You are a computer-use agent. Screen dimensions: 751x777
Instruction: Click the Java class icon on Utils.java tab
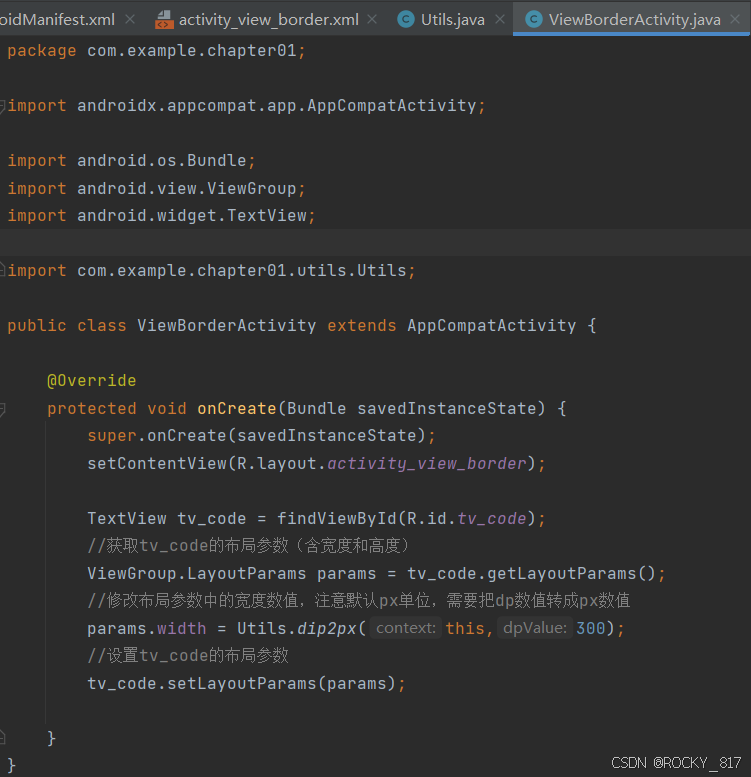tap(406, 19)
